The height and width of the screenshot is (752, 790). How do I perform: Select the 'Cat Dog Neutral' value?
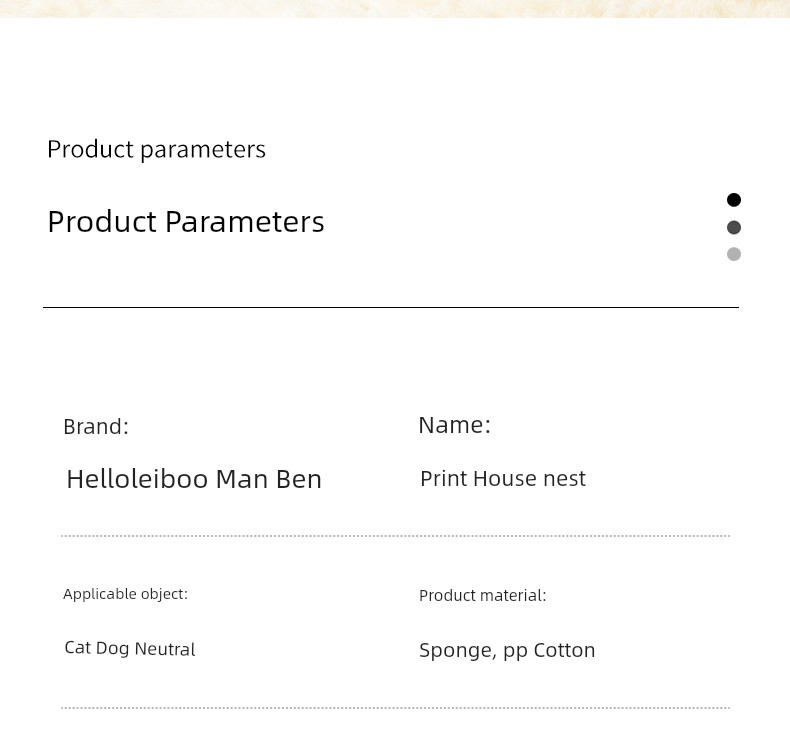click(x=129, y=648)
